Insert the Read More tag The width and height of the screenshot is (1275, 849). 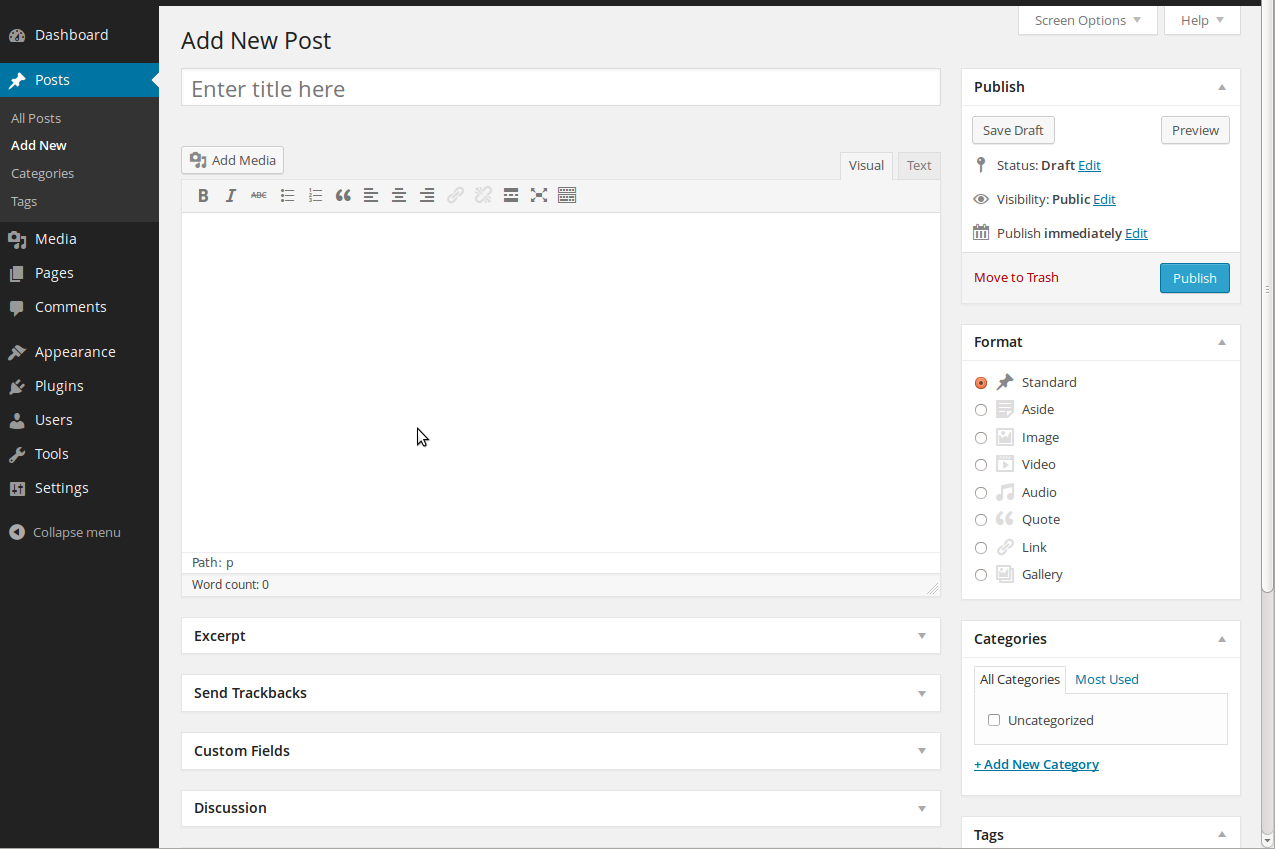tap(511, 195)
